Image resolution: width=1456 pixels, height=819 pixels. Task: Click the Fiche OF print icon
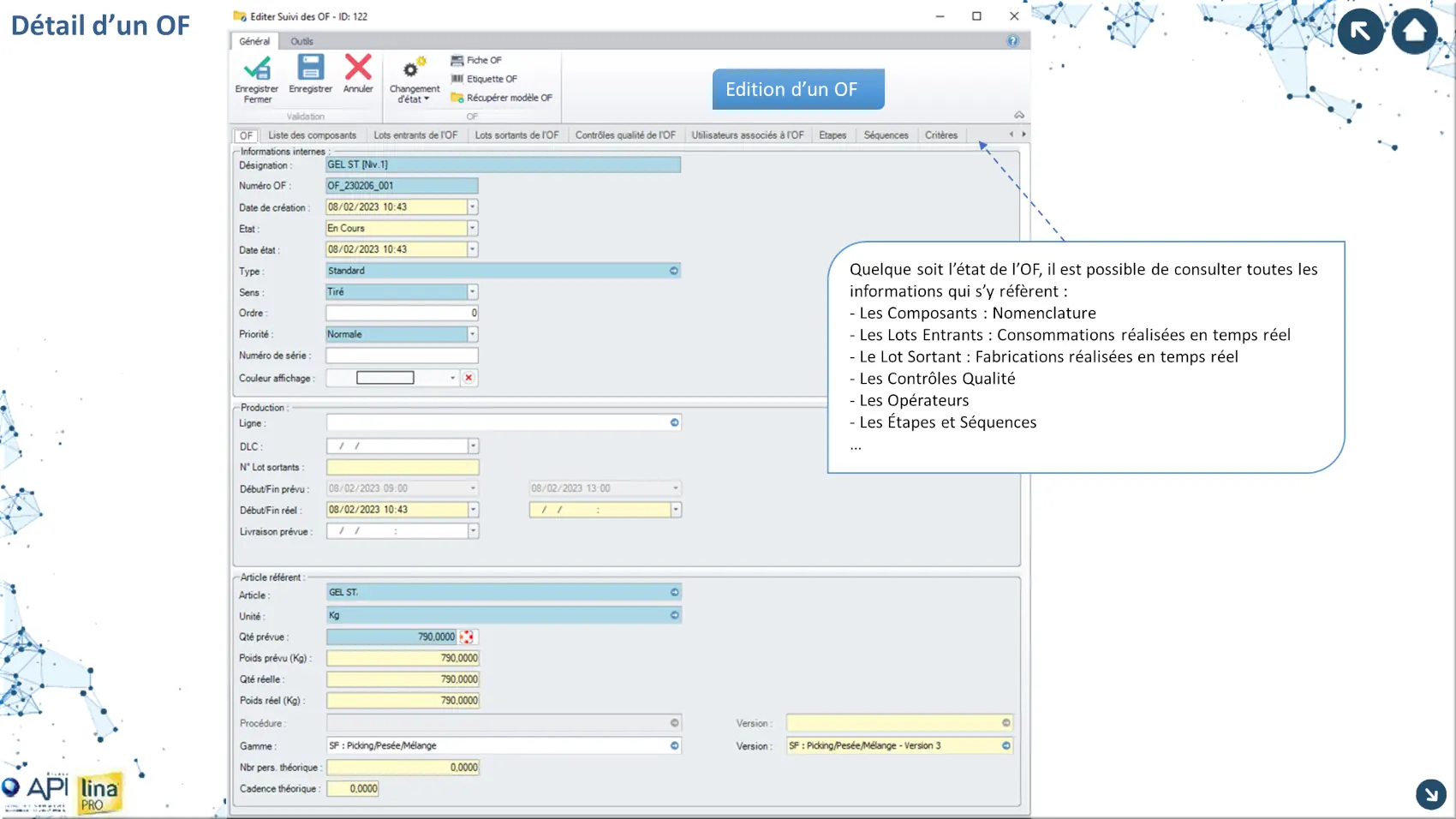point(457,61)
